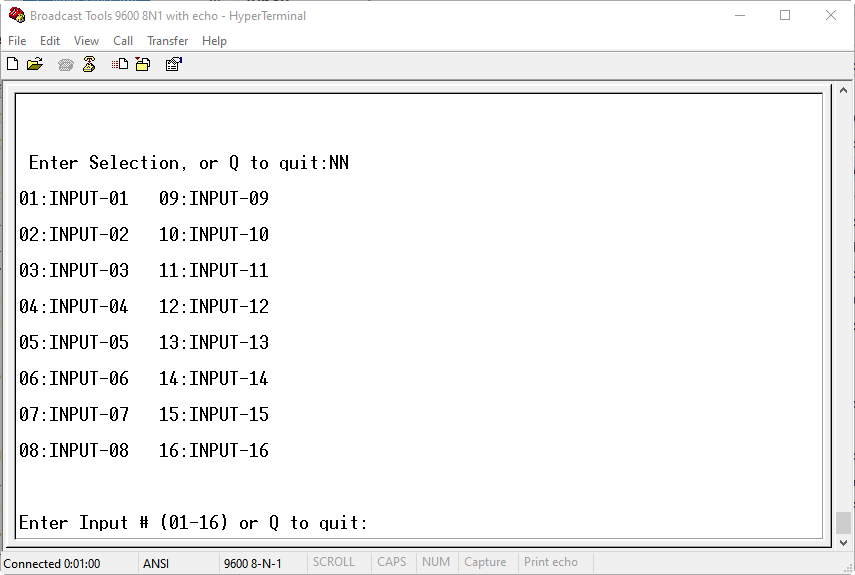This screenshot has width=855, height=575.
Task: Click the 16:INPUT-16 terminal entry
Action: pos(214,450)
